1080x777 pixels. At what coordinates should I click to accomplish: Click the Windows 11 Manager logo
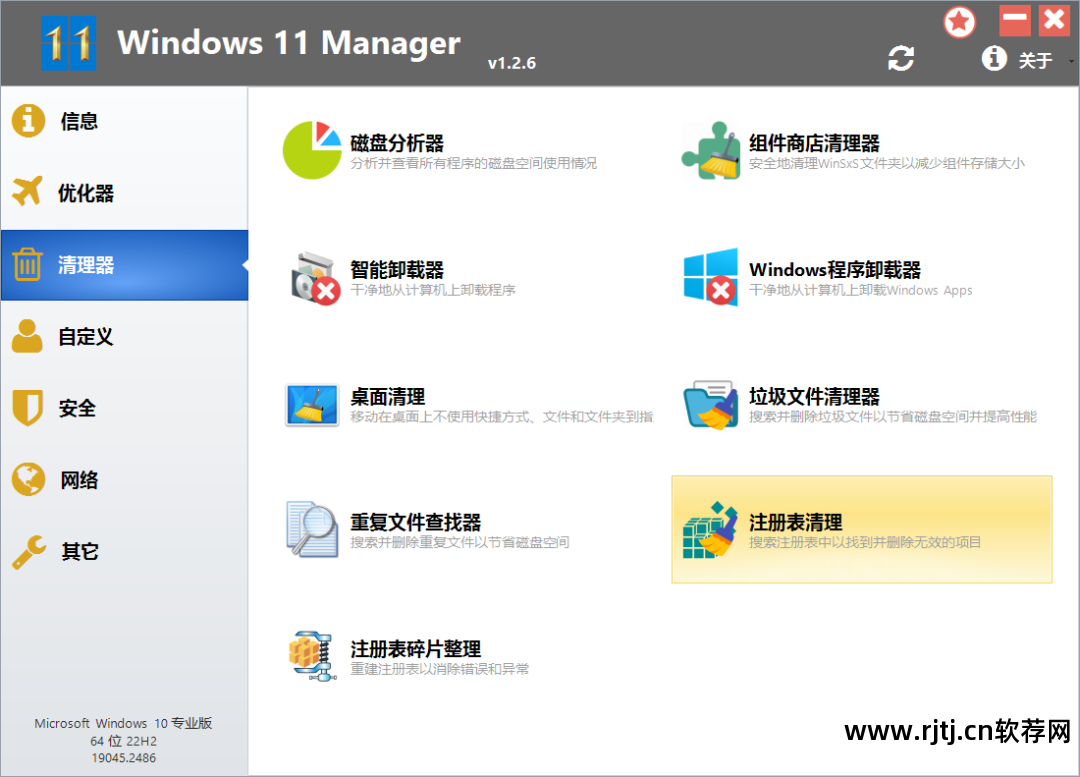68,43
